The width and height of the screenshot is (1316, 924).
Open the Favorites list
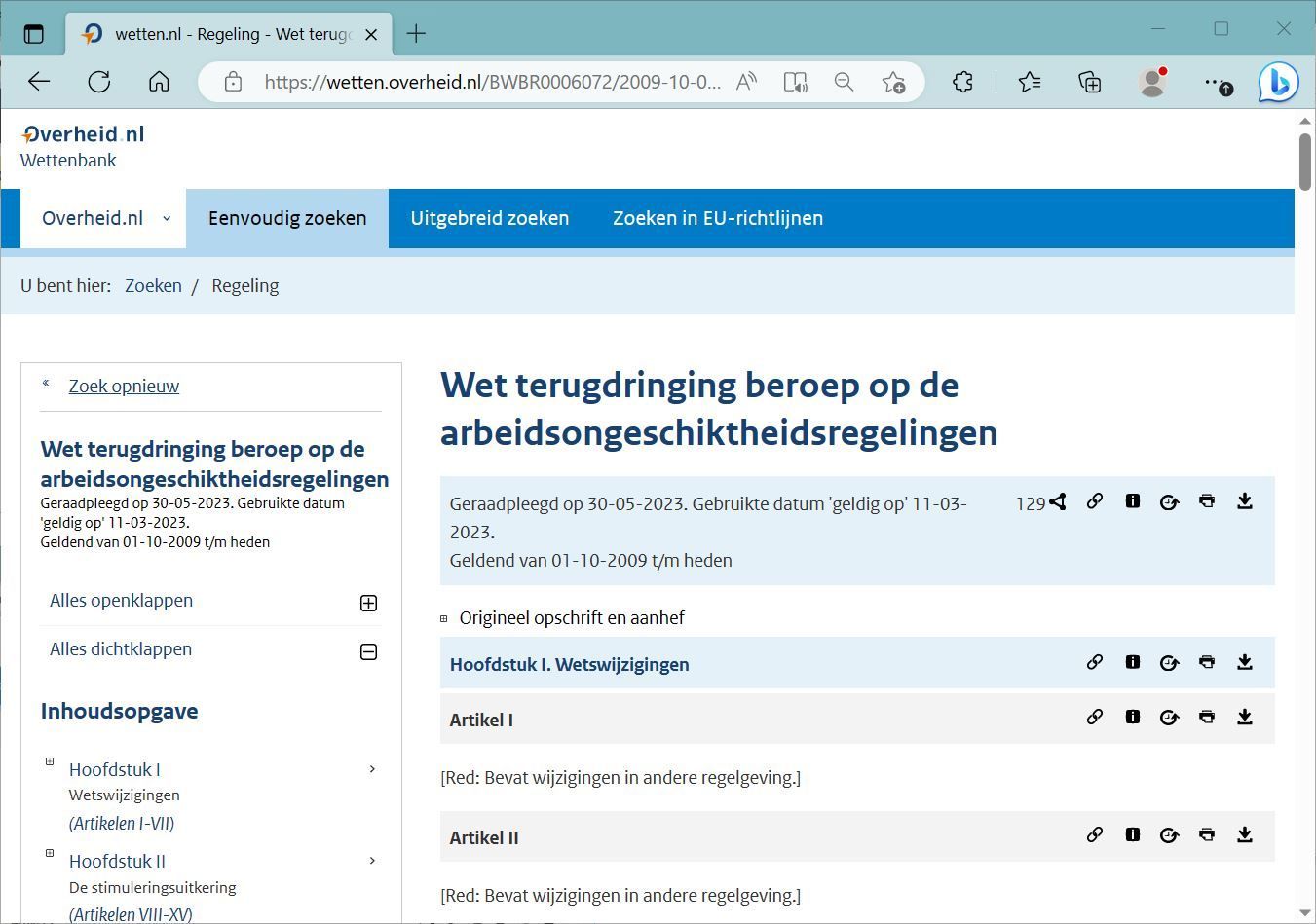coord(1030,82)
